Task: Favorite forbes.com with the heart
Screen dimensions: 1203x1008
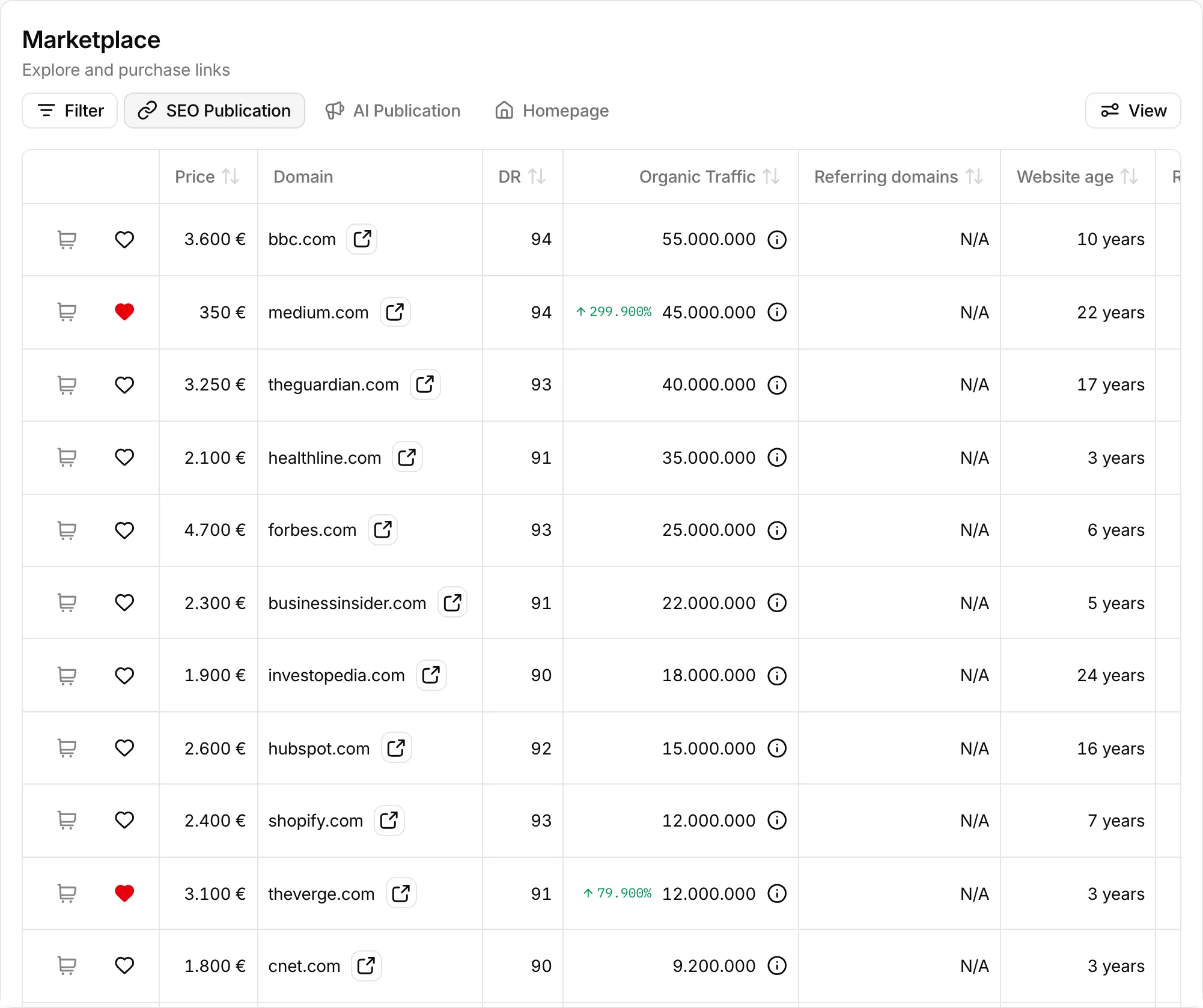Action: [x=124, y=530]
